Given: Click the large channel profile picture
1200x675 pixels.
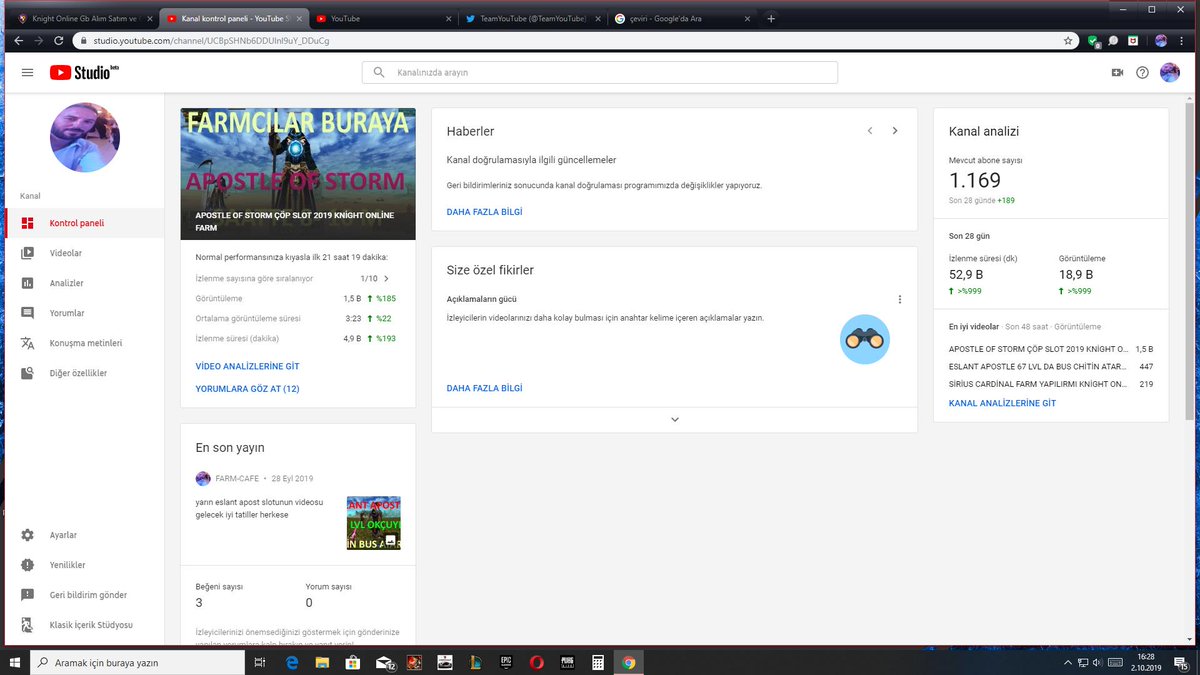Looking at the screenshot, I should click(85, 137).
